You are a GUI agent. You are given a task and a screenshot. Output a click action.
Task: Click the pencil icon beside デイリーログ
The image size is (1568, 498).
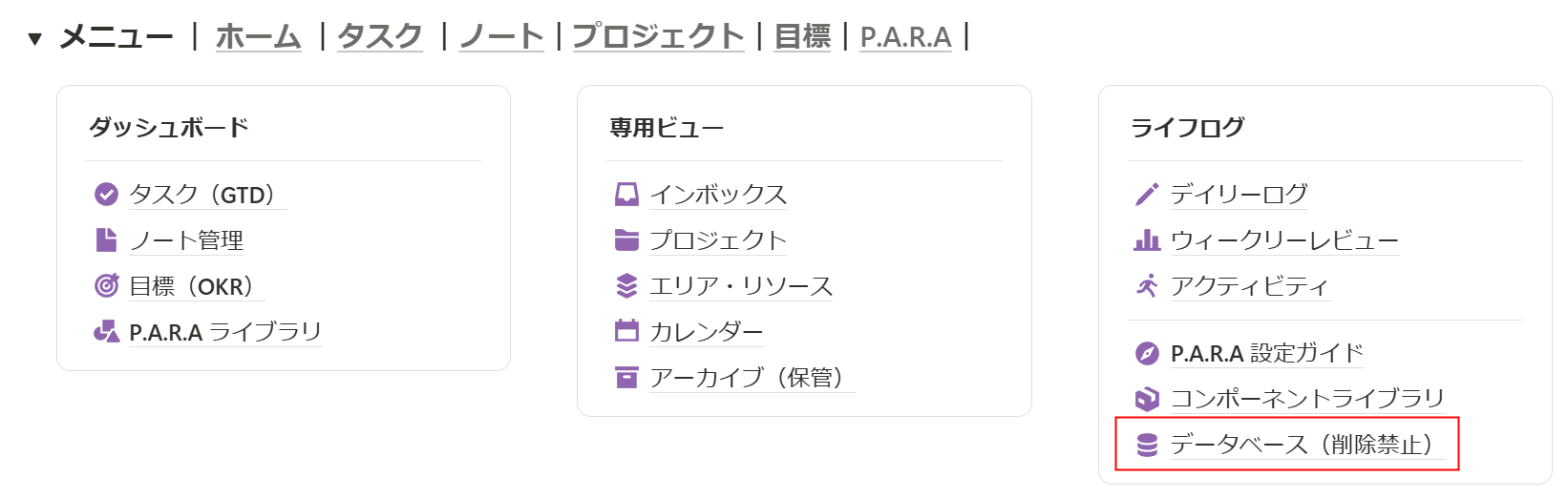1147,195
